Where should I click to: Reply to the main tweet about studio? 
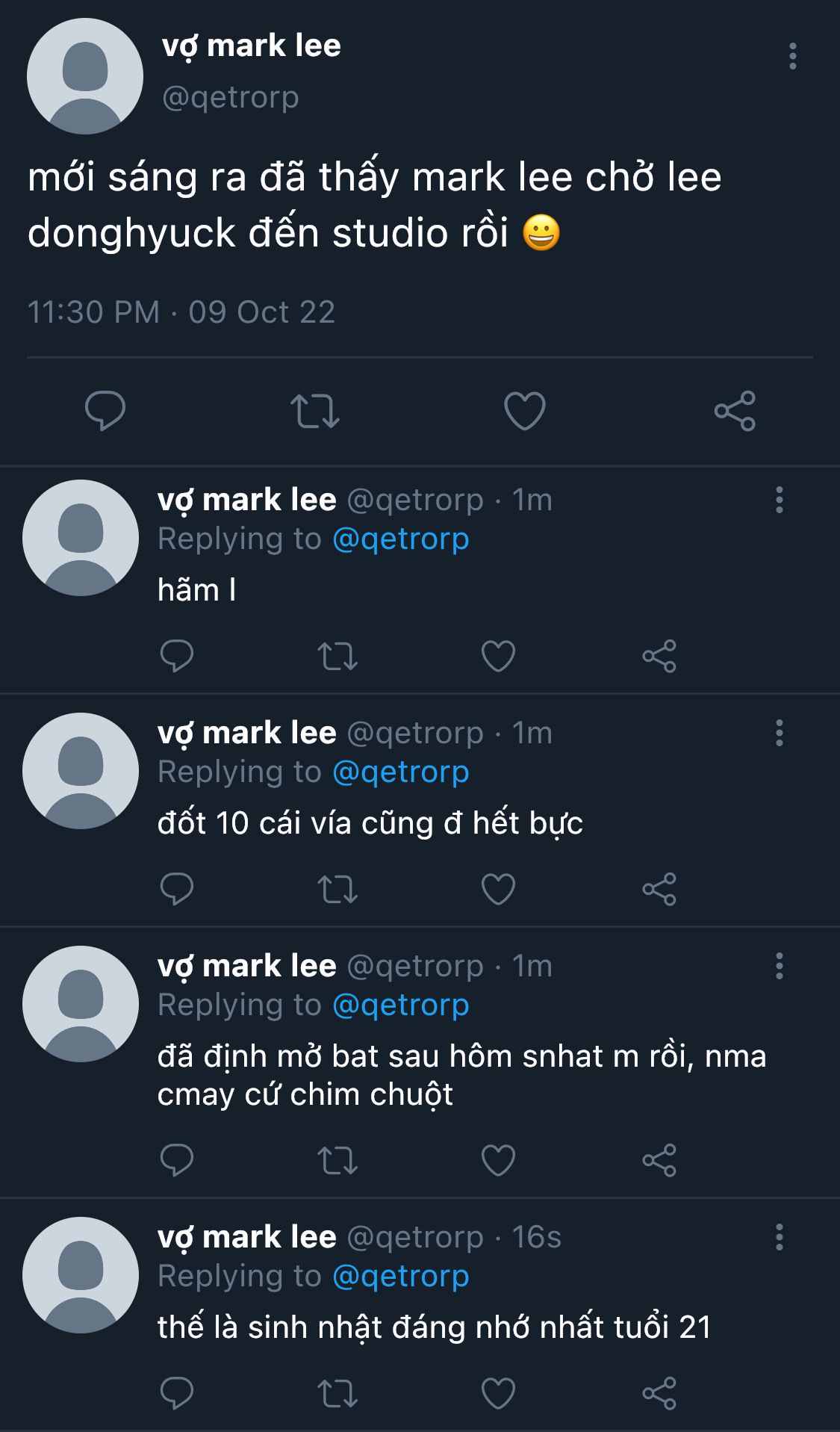(x=105, y=410)
